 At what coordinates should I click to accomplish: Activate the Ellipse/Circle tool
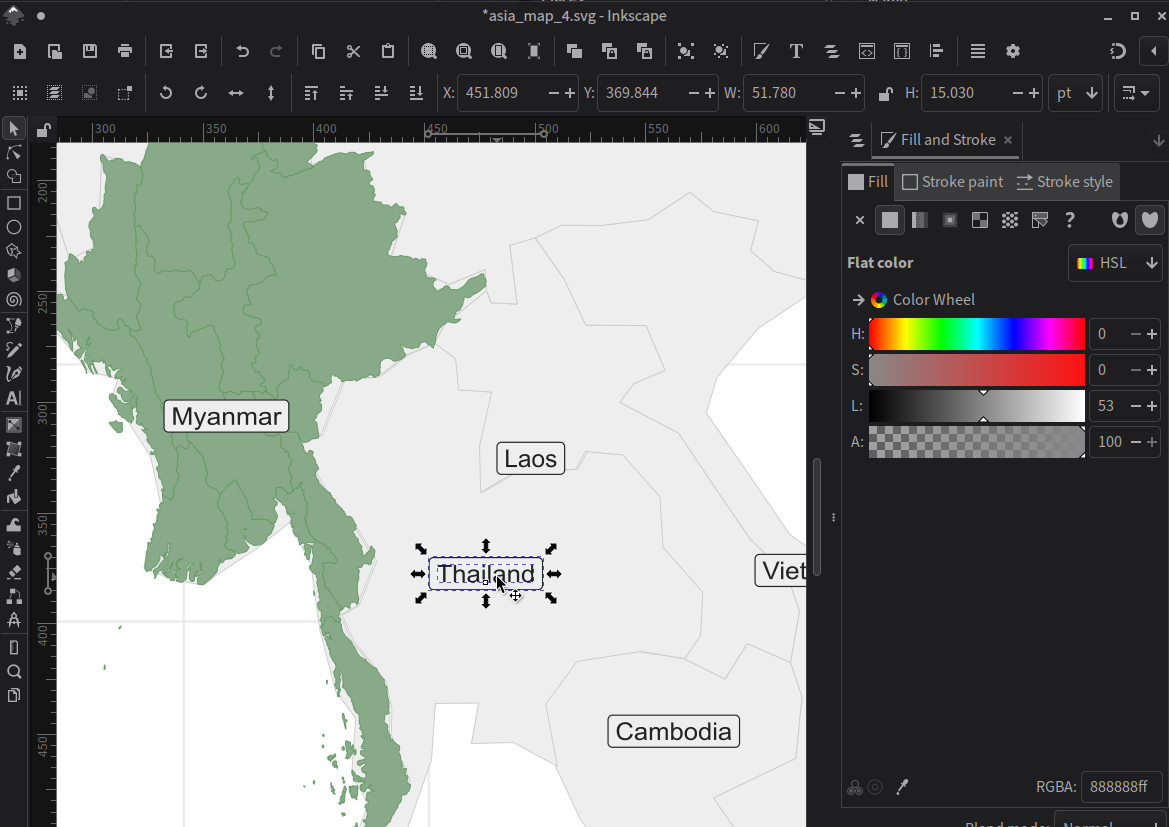(14, 227)
